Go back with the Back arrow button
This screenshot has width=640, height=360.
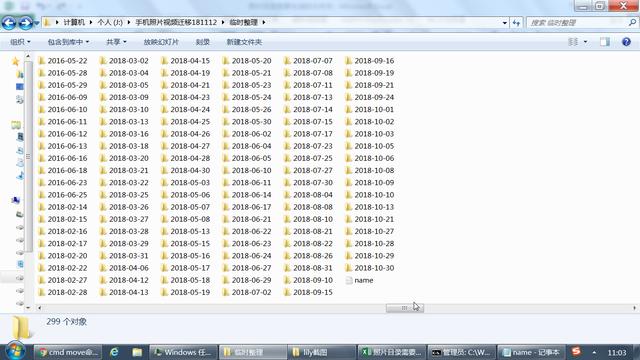[x=9, y=23]
